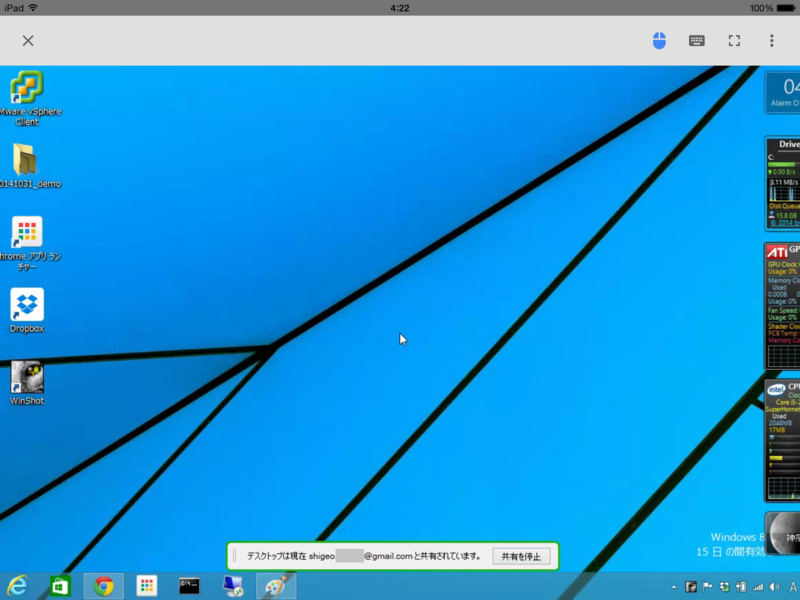Click the IME input mode A indicator
Screen dimensions: 800x600
click(x=793, y=587)
